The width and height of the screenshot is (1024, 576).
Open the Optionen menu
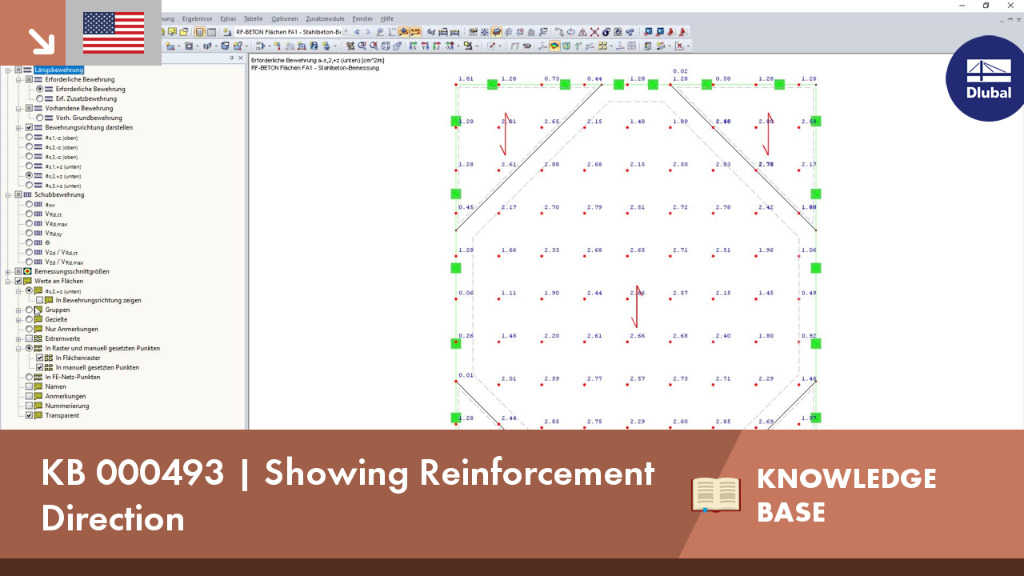[x=284, y=19]
